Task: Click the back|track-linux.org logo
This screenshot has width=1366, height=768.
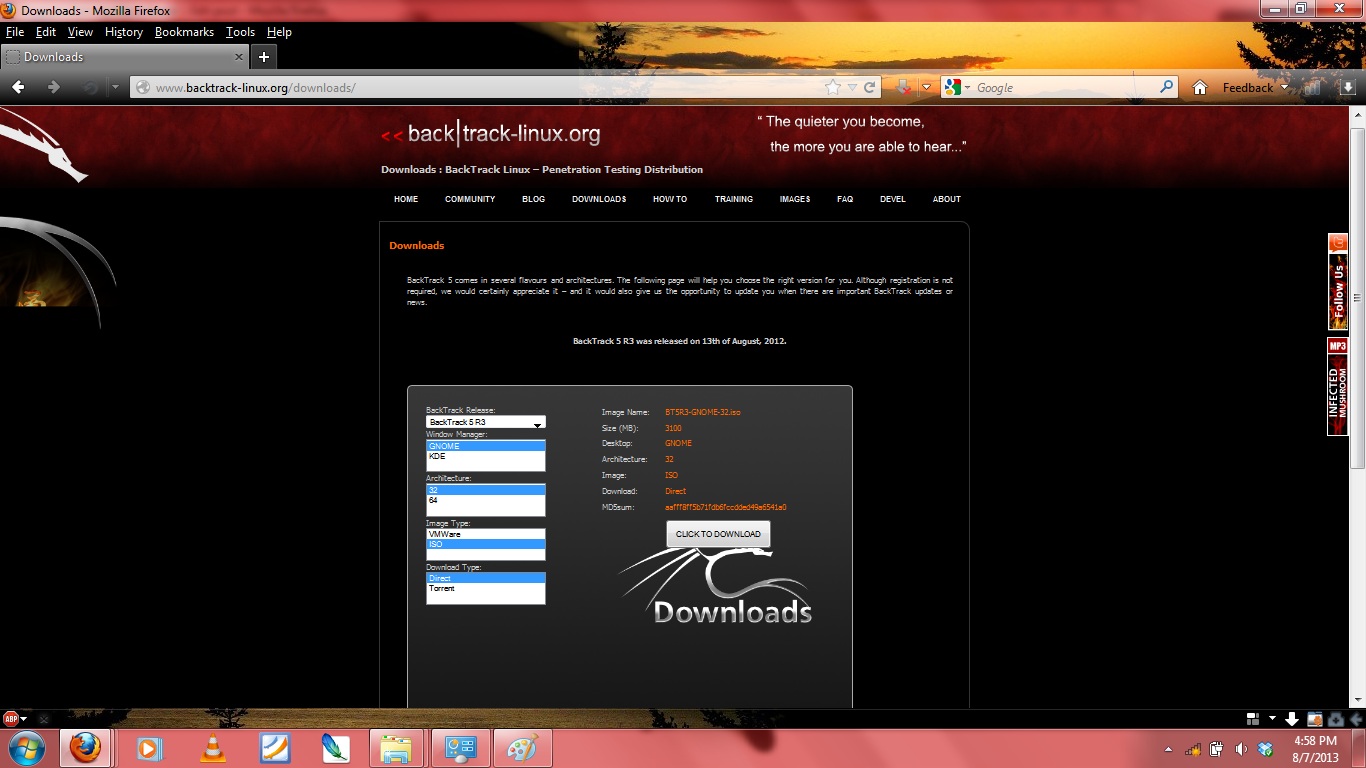Action: click(491, 134)
